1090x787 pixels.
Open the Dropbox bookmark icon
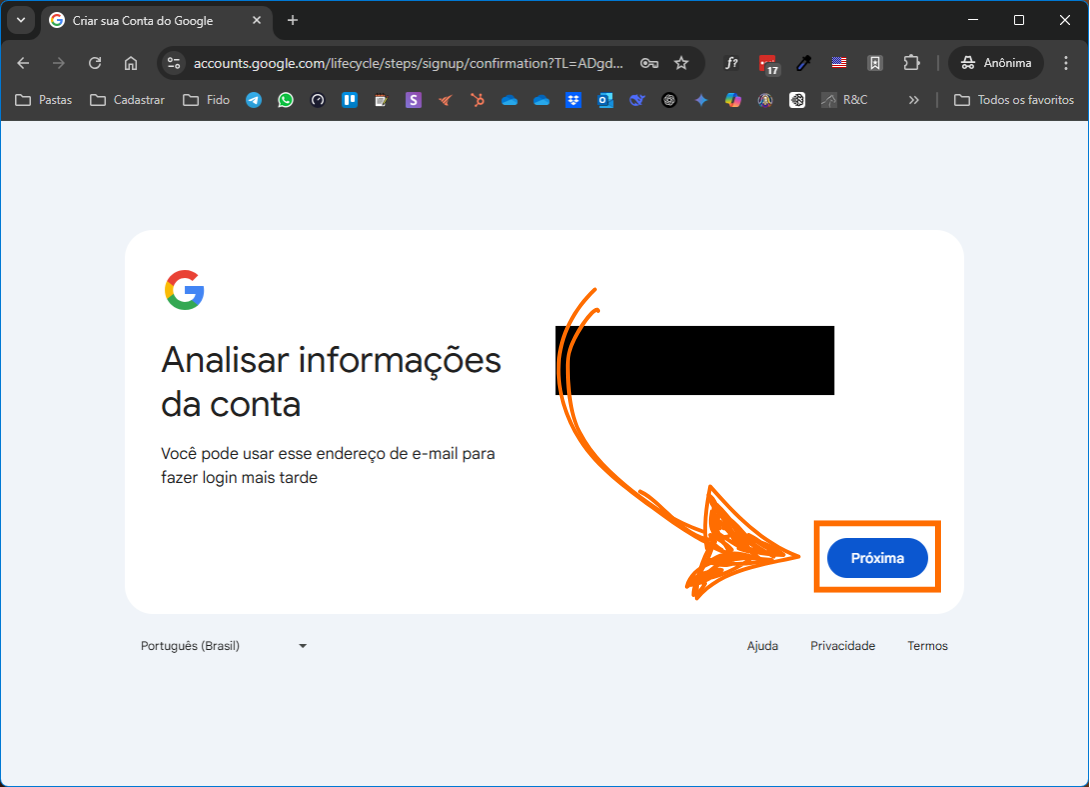(573, 100)
